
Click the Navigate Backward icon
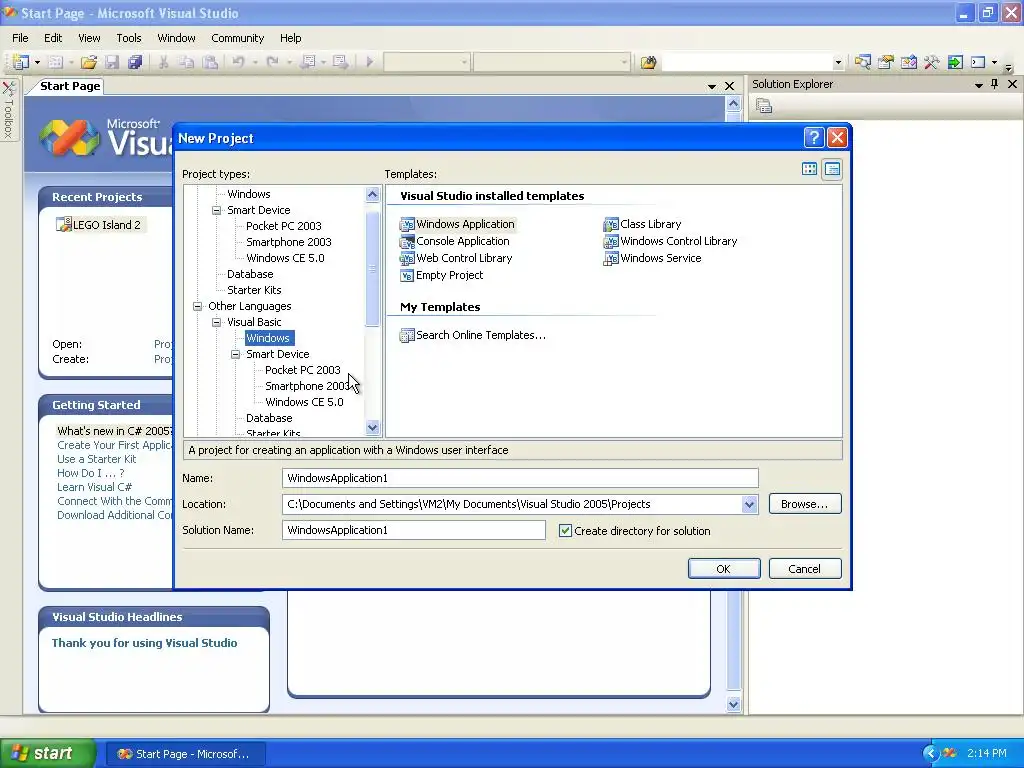coord(308,62)
